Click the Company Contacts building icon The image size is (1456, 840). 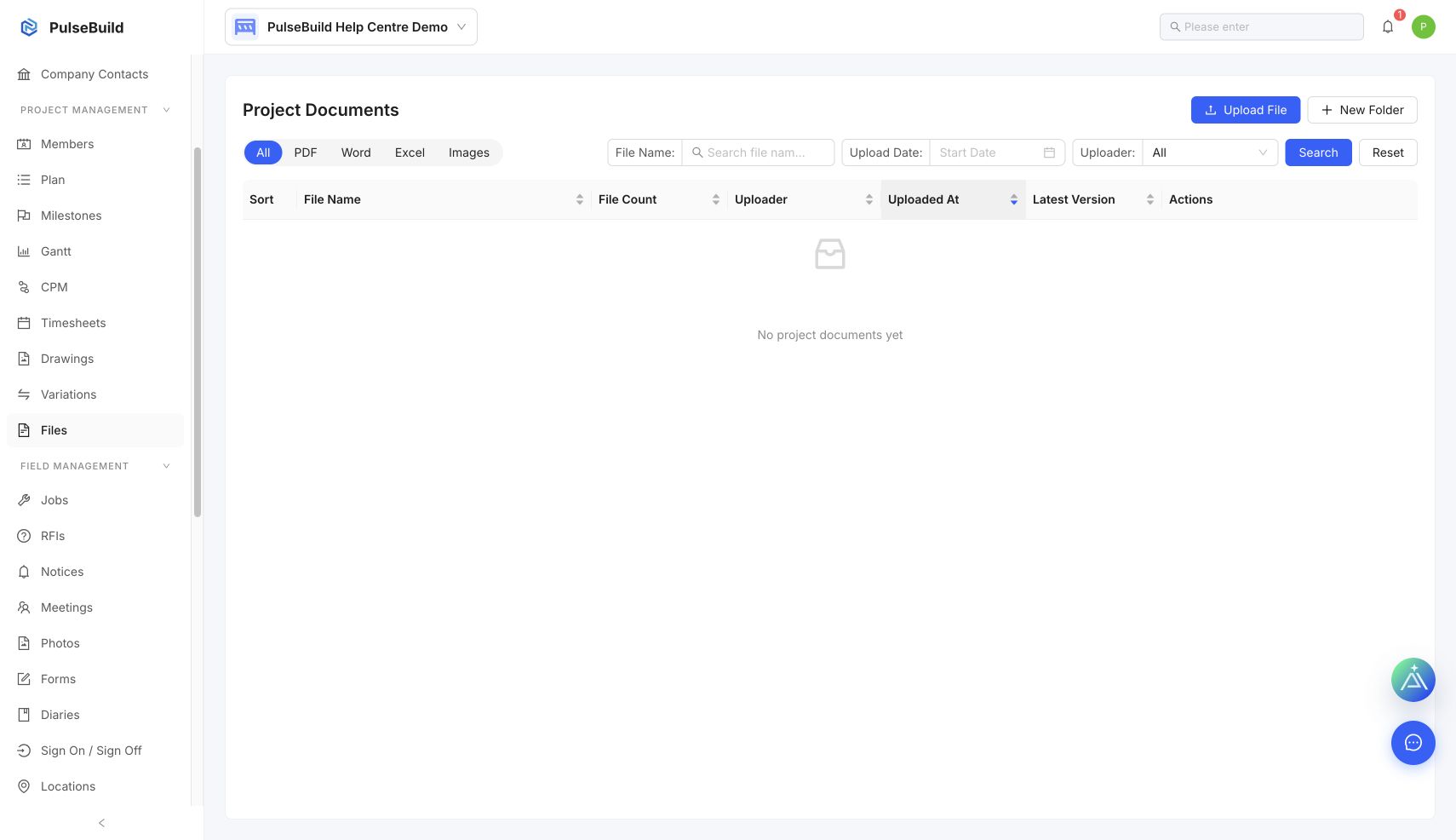coord(24,74)
